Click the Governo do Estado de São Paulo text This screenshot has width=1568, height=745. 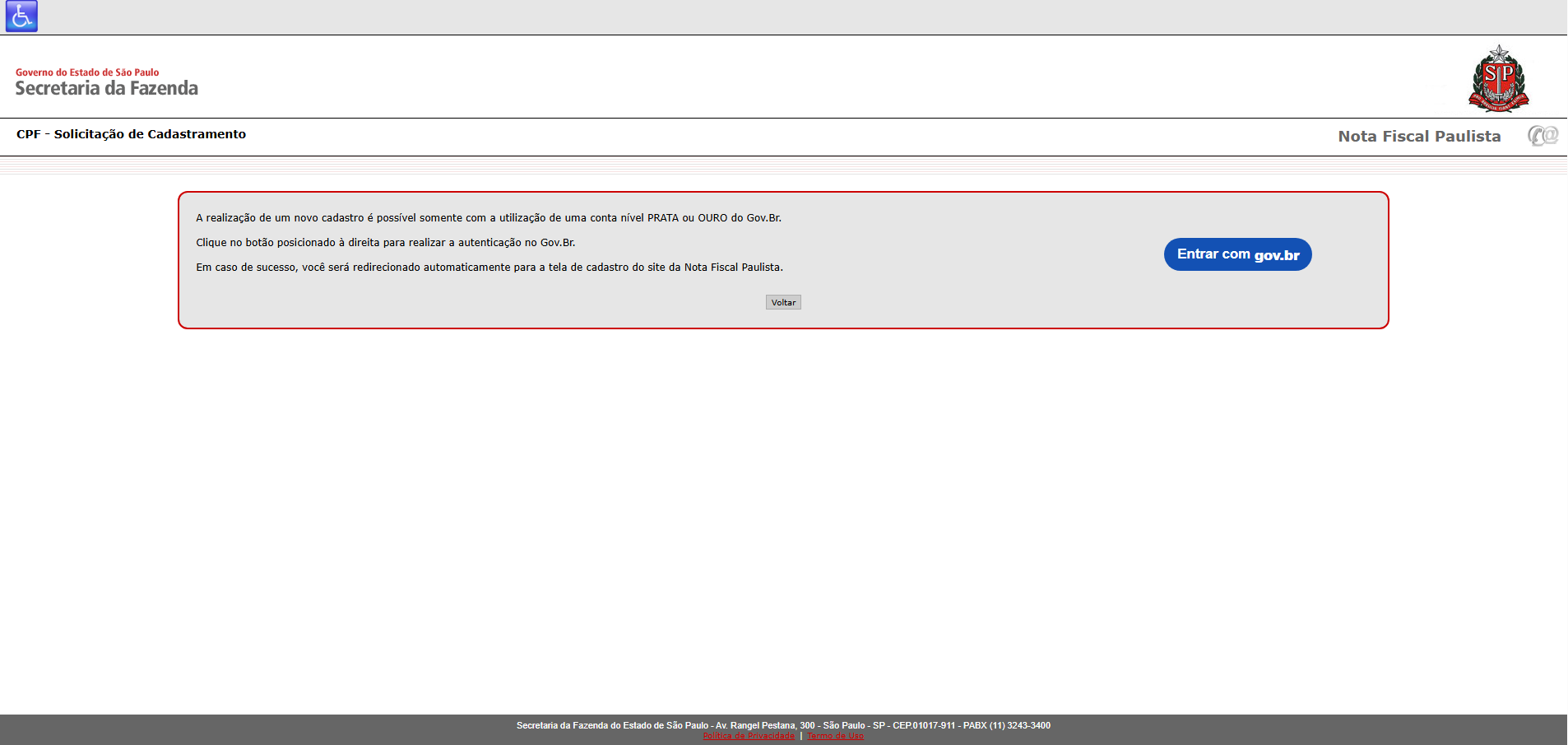(x=87, y=72)
